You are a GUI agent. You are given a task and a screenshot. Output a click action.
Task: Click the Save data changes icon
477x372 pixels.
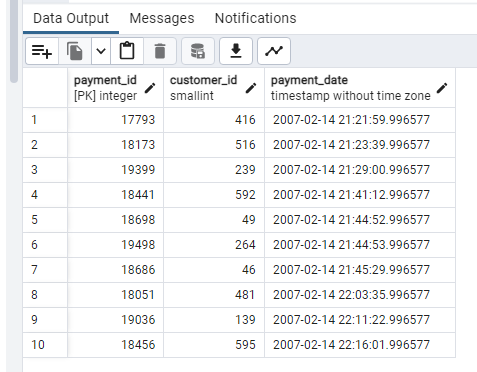point(198,51)
